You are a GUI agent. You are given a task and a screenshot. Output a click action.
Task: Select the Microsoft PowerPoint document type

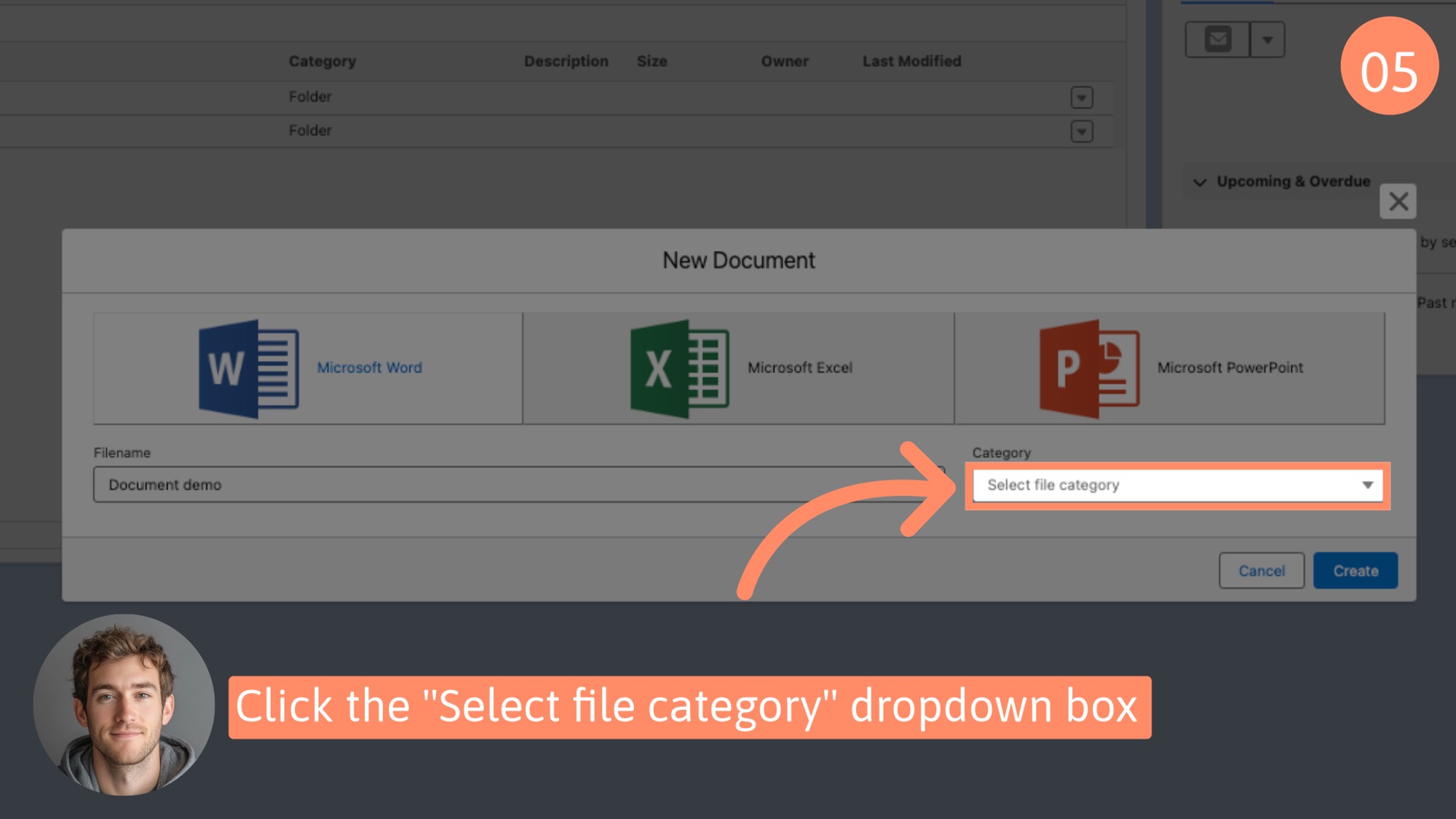1170,368
